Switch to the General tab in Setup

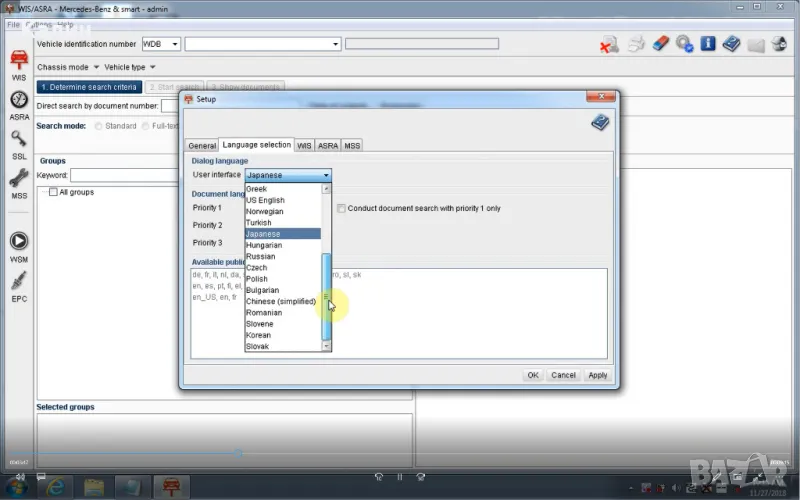[x=202, y=146]
